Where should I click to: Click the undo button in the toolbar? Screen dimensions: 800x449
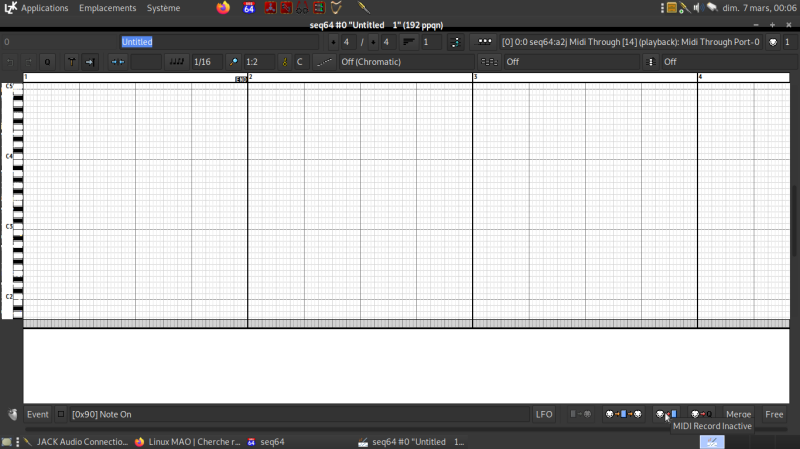(10, 62)
